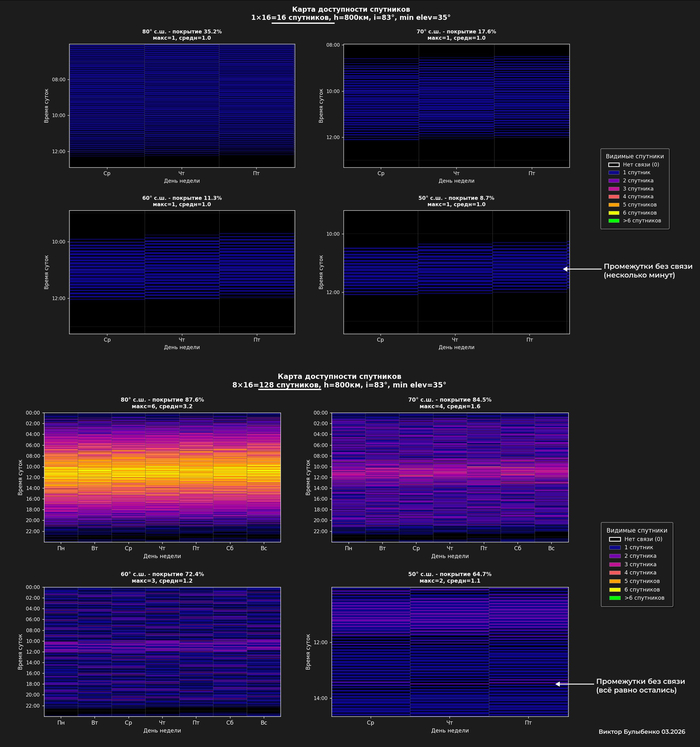Select the heatmap with 17.6% coverage

click(456, 106)
